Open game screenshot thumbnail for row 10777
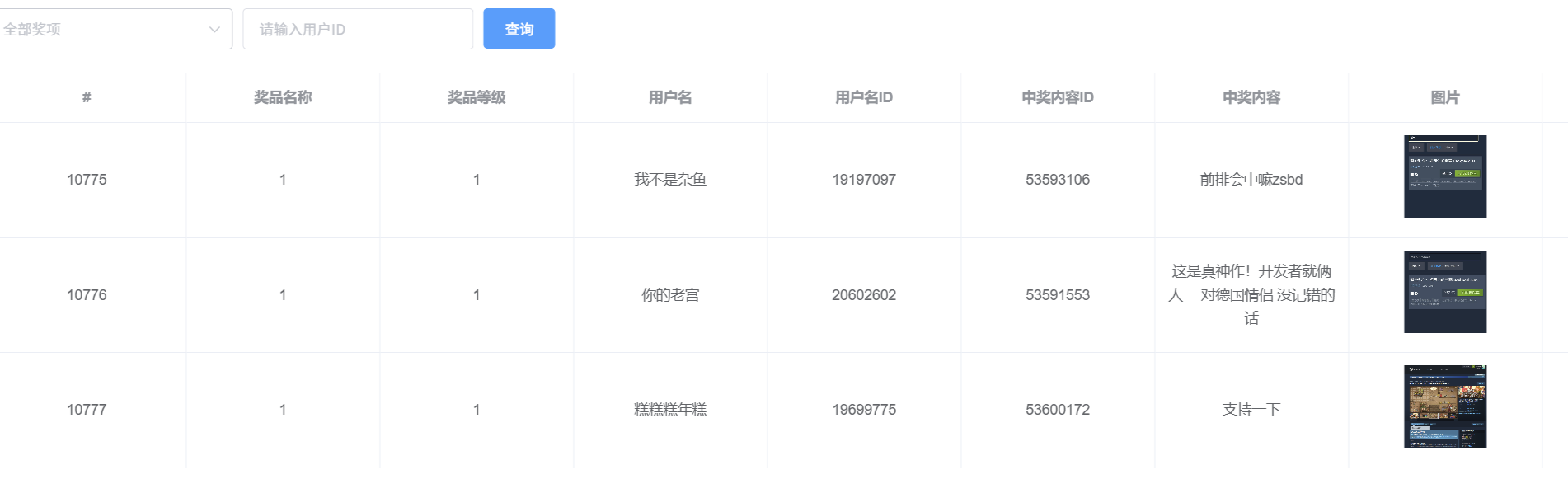Screen dimensions: 1568x484 coord(1444,406)
